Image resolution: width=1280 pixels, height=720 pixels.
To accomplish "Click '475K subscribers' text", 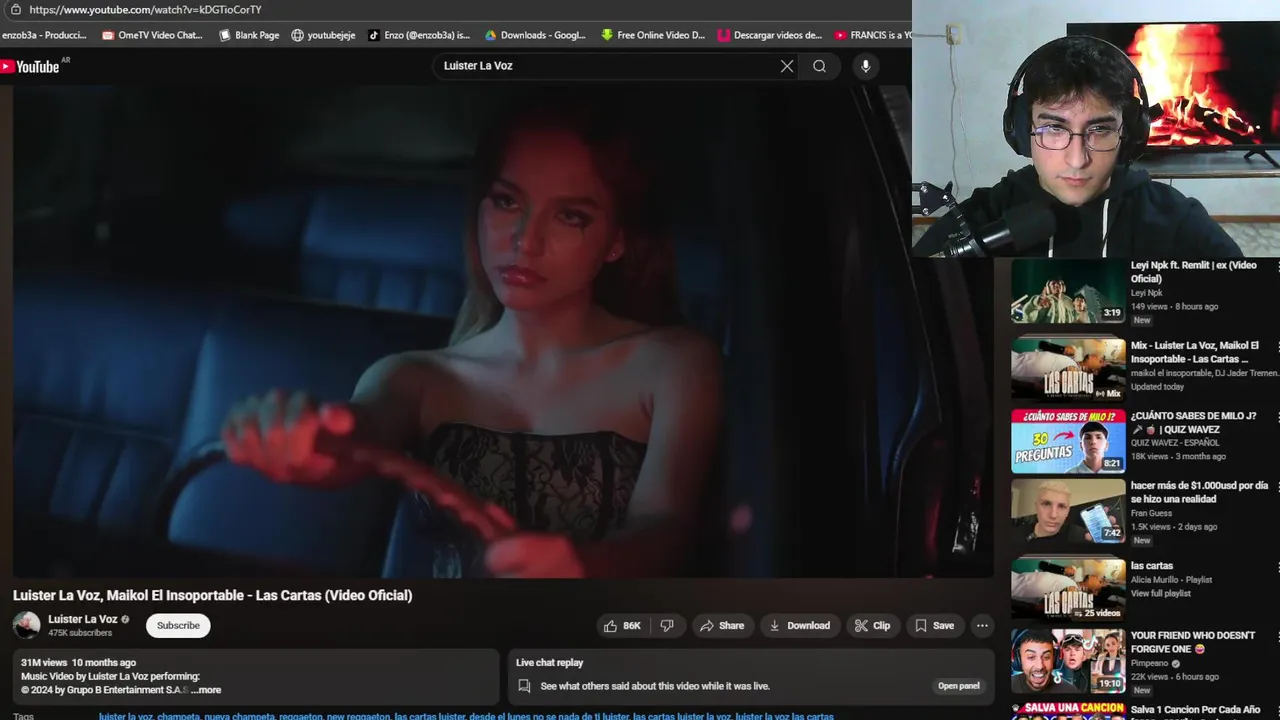I will click(x=80, y=633).
